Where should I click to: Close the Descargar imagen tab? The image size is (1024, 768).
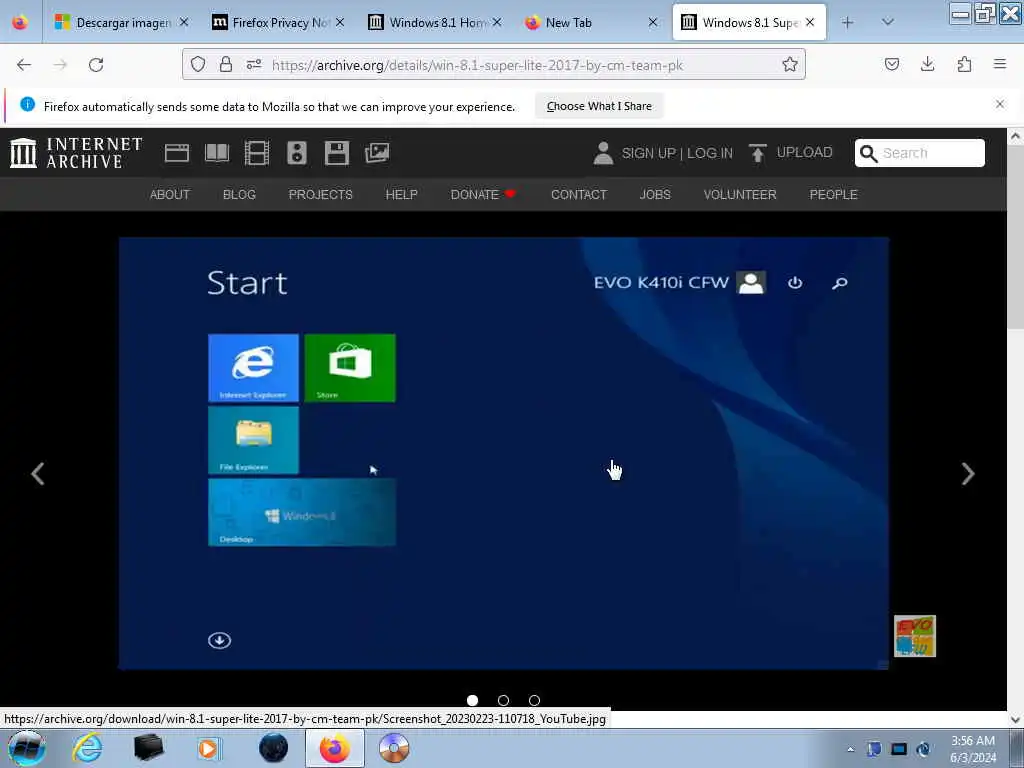tap(184, 22)
